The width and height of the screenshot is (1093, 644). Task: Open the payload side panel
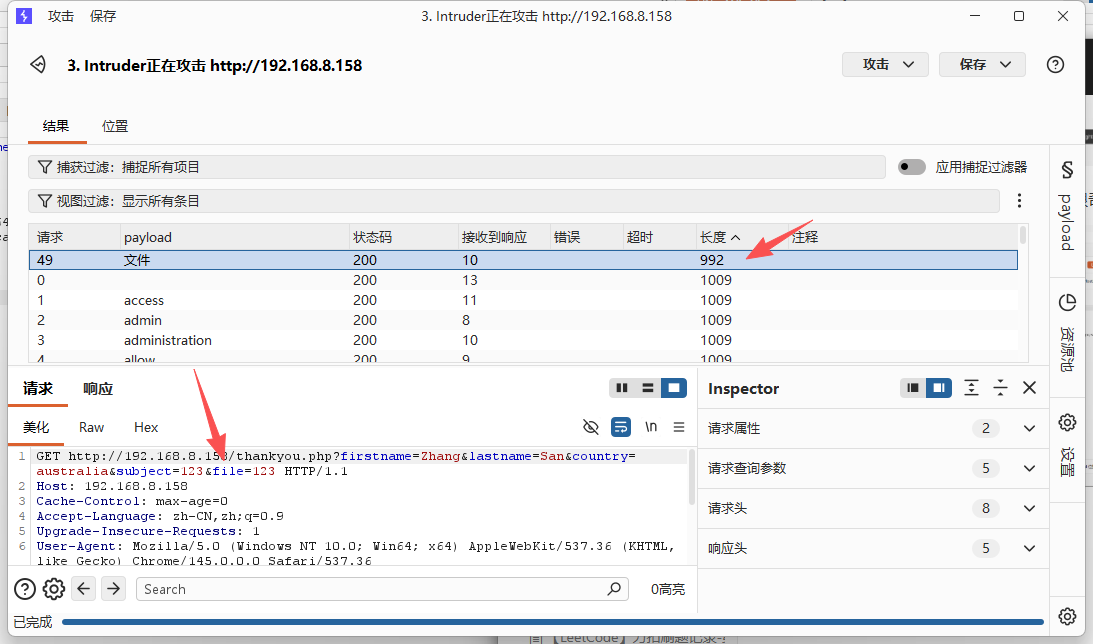1067,205
